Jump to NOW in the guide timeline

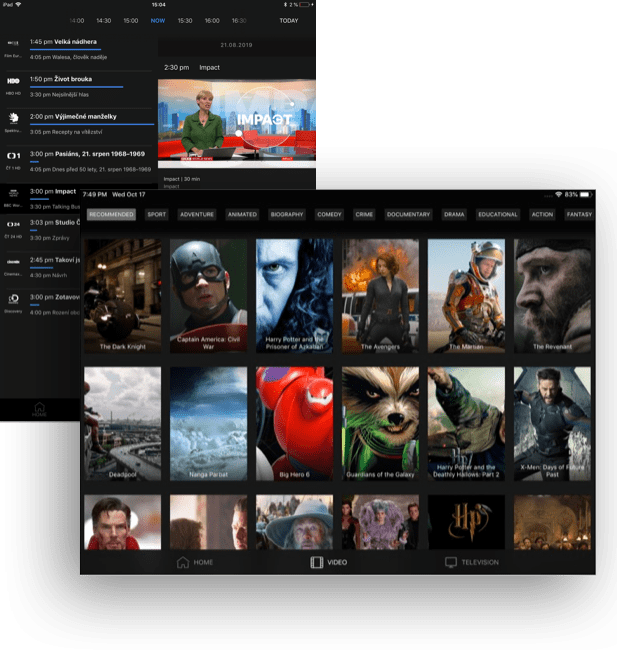tap(158, 20)
